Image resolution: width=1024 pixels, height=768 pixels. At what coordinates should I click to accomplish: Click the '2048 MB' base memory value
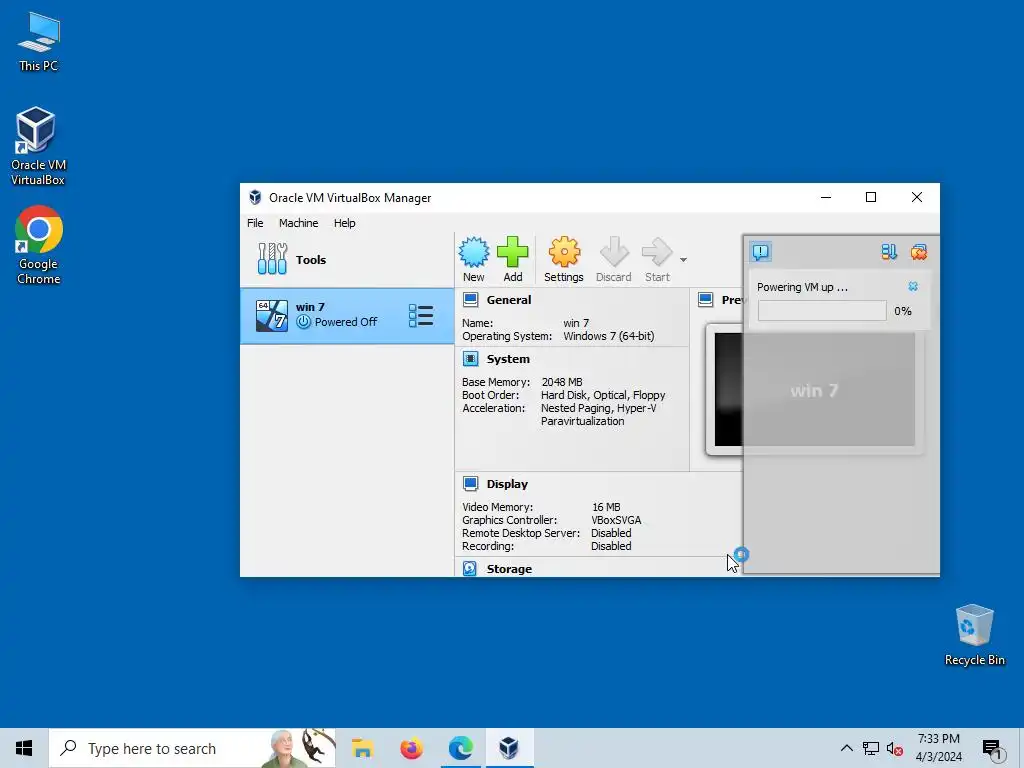coord(562,382)
